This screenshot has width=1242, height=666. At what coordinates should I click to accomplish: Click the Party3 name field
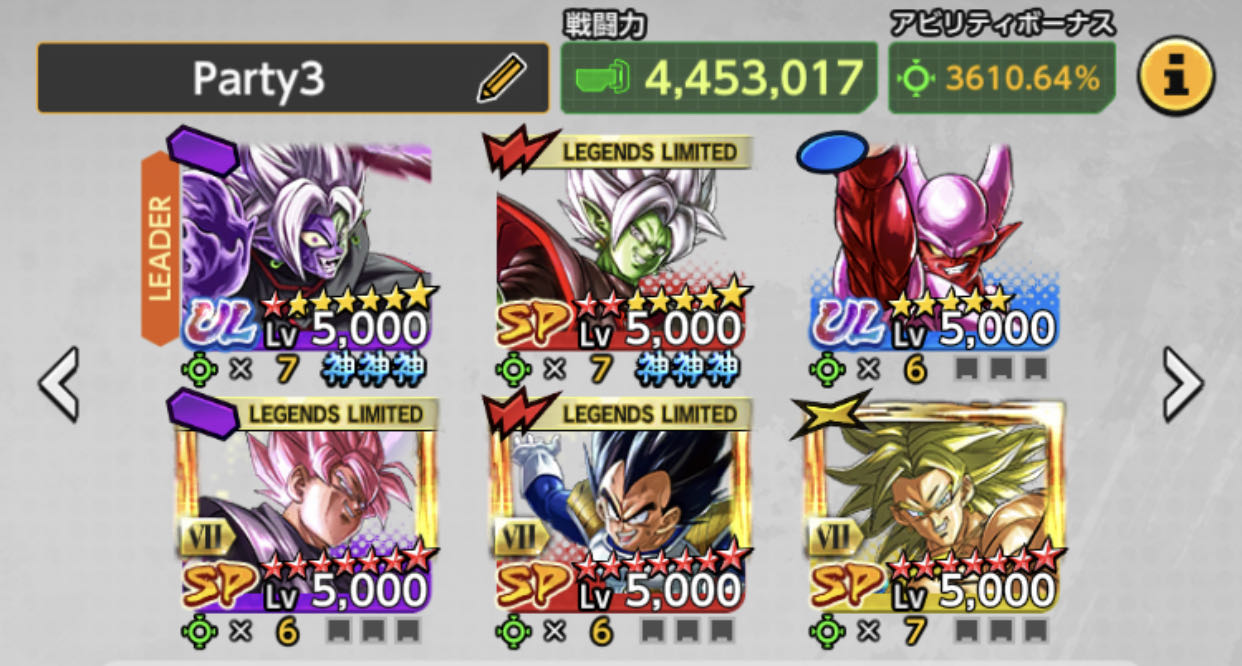click(293, 78)
